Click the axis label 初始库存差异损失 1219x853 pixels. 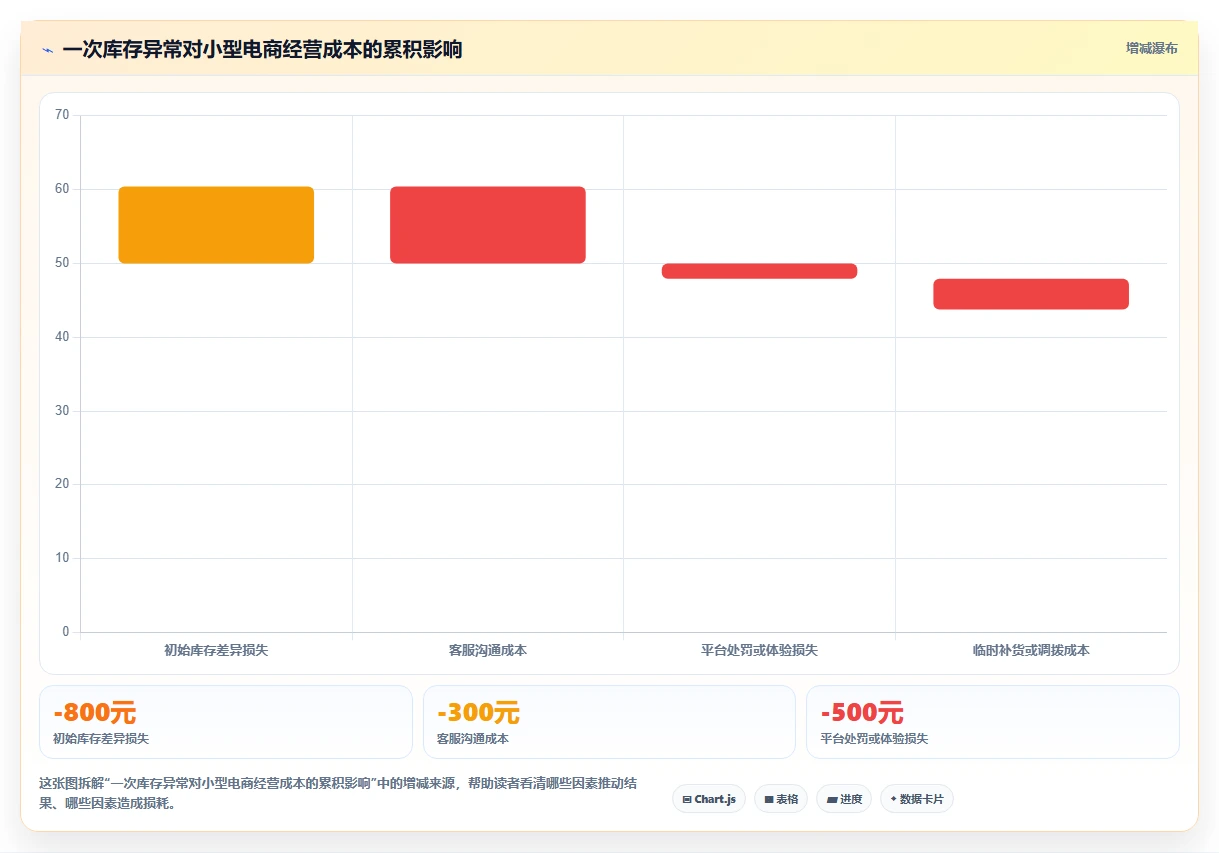point(216,650)
